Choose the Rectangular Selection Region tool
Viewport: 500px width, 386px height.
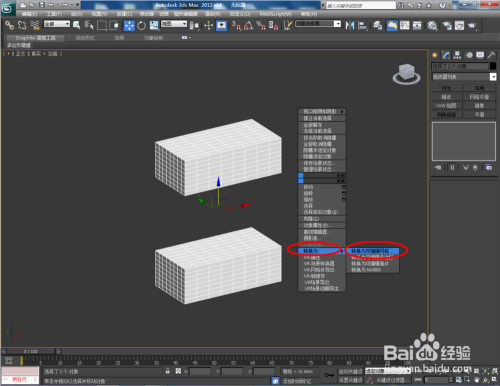click(102, 25)
